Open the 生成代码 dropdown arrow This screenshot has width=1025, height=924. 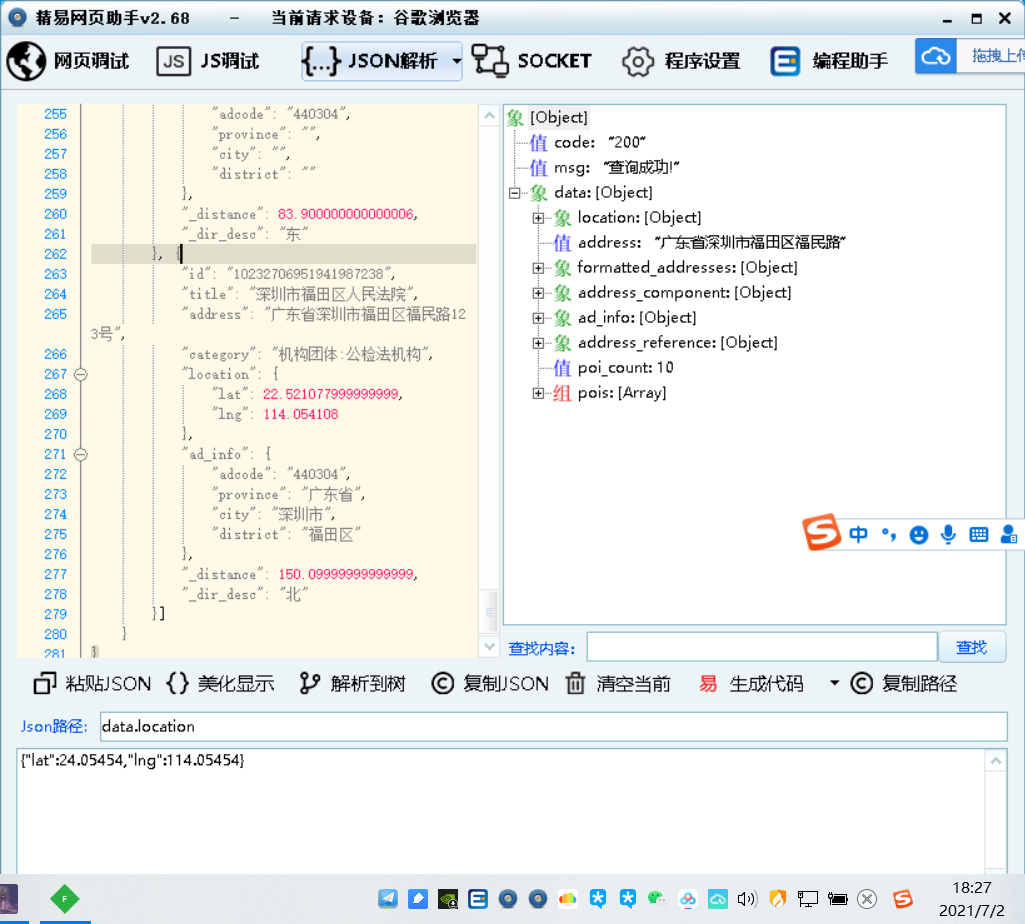[834, 684]
